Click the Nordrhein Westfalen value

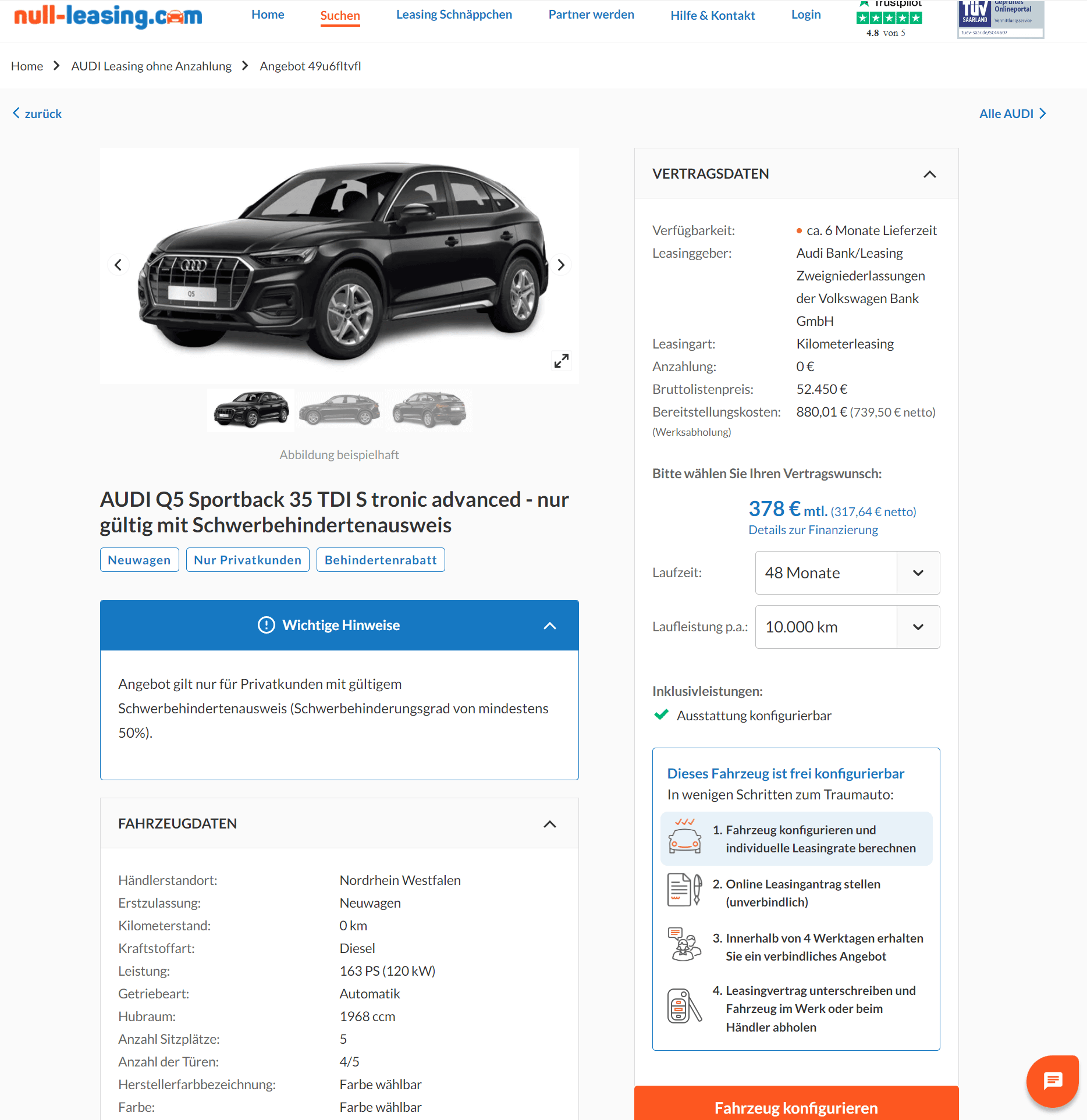[400, 880]
